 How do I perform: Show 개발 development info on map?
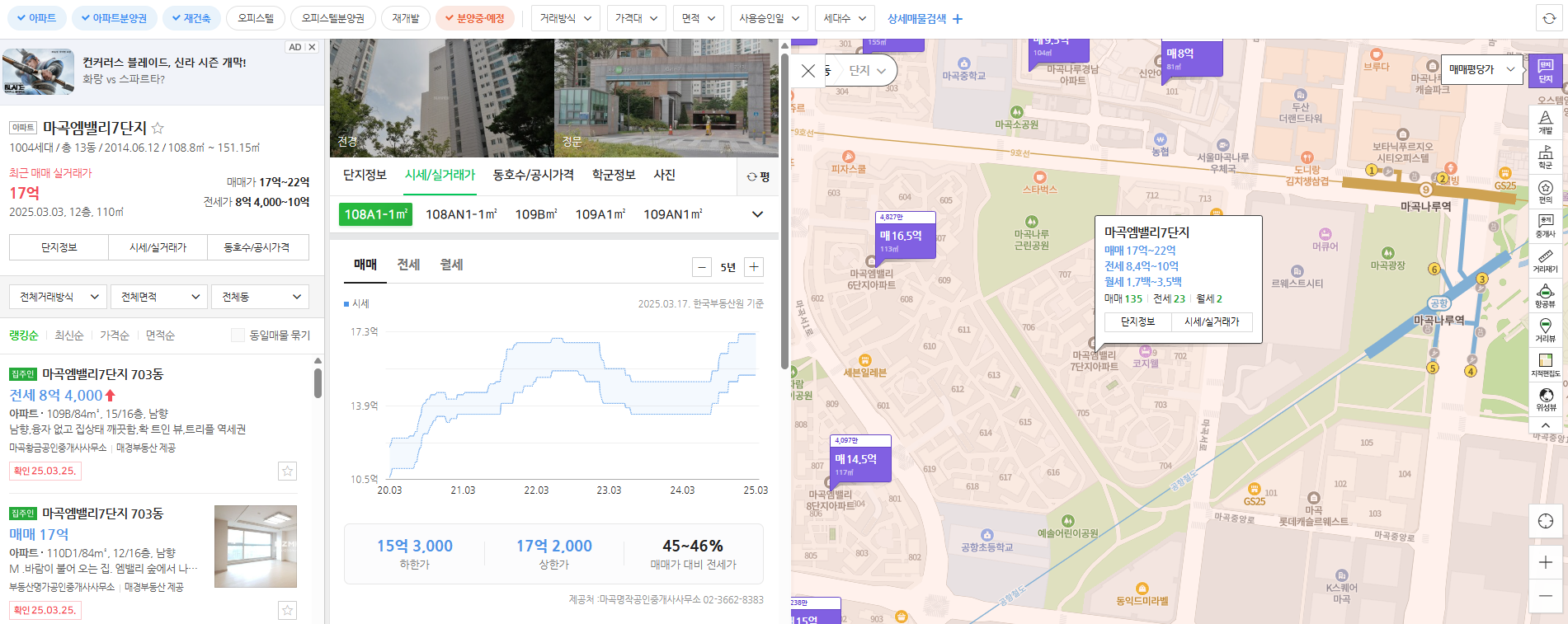(x=1545, y=123)
